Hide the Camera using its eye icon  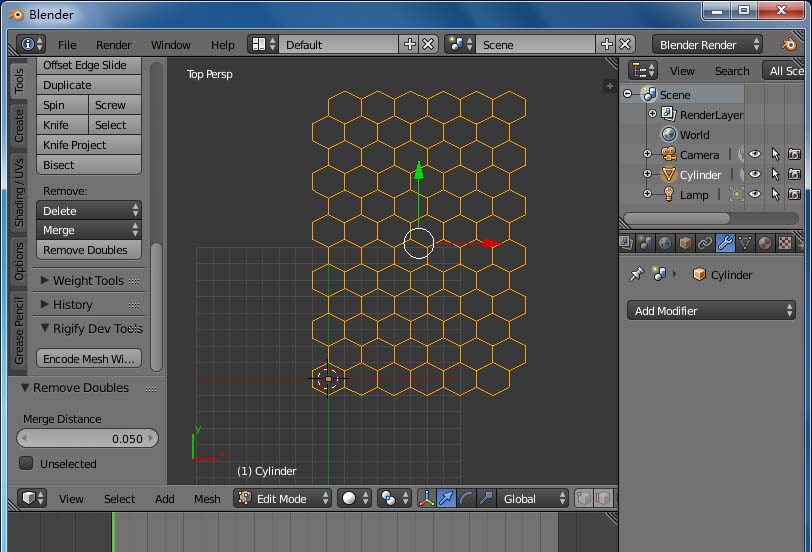(x=755, y=155)
